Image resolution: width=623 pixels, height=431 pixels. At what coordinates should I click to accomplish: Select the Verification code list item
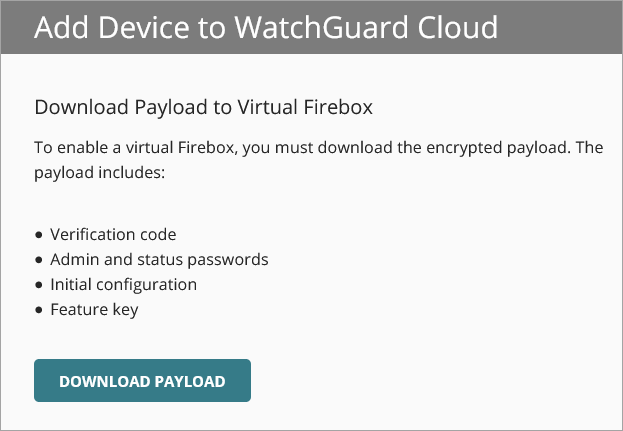point(112,235)
